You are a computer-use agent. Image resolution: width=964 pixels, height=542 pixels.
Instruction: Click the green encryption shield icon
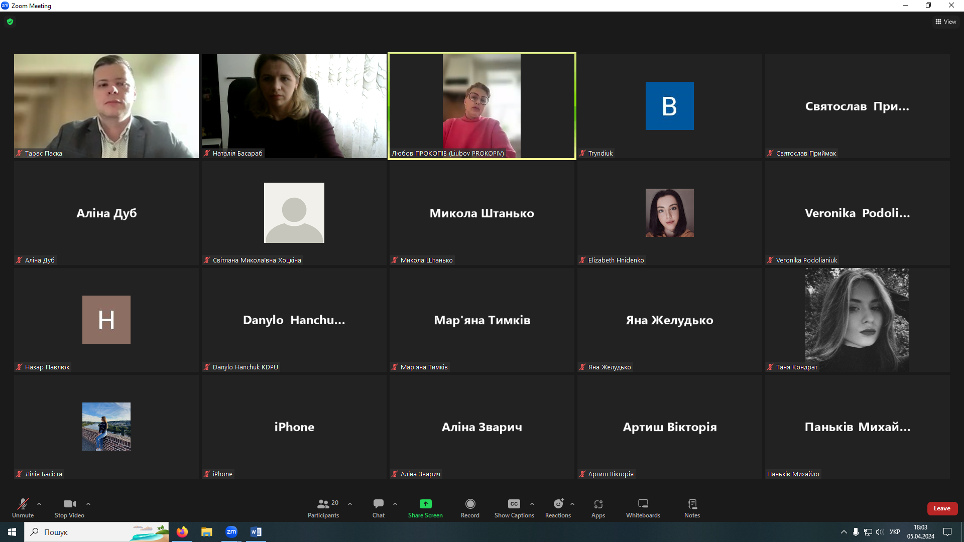click(x=10, y=21)
